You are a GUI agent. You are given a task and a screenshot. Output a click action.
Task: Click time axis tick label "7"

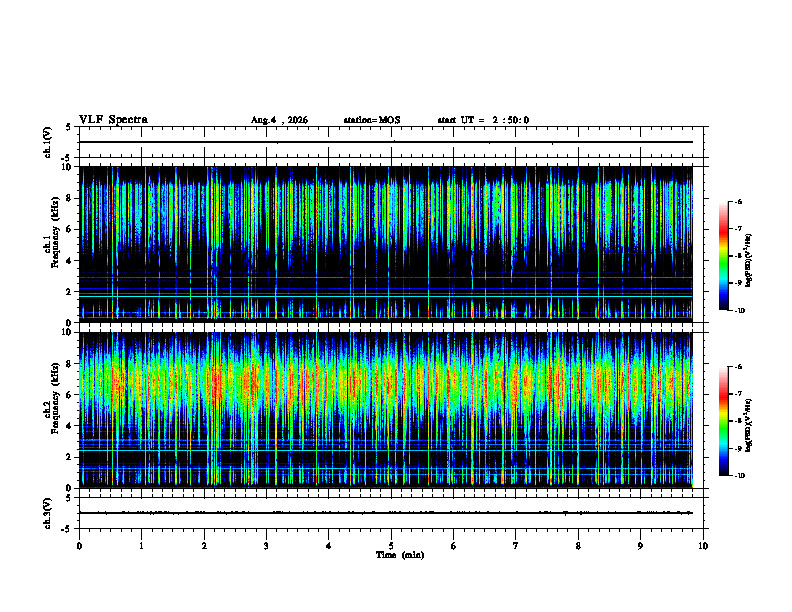tap(516, 546)
